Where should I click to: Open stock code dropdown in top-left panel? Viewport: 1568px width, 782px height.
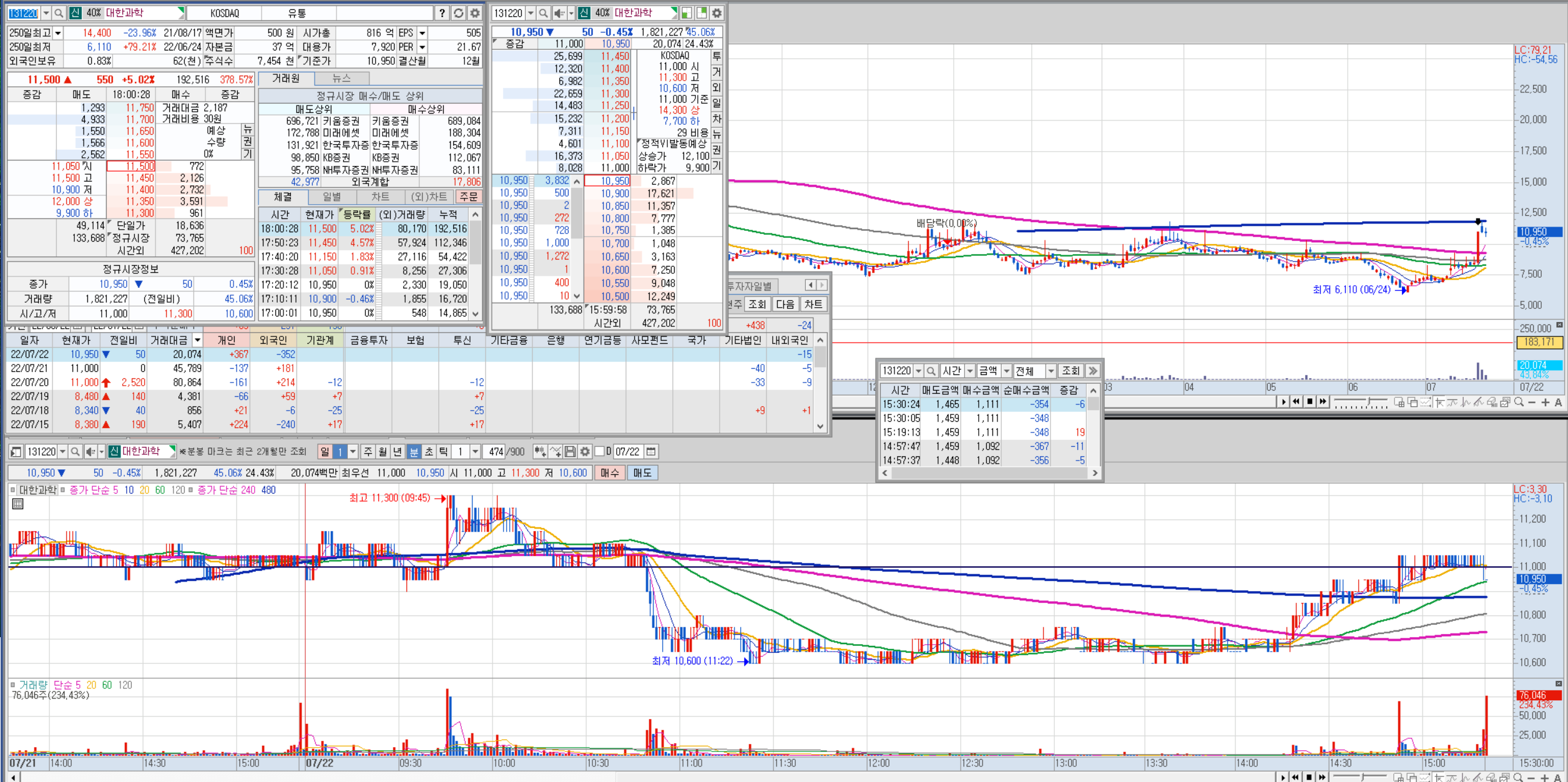pyautogui.click(x=46, y=12)
